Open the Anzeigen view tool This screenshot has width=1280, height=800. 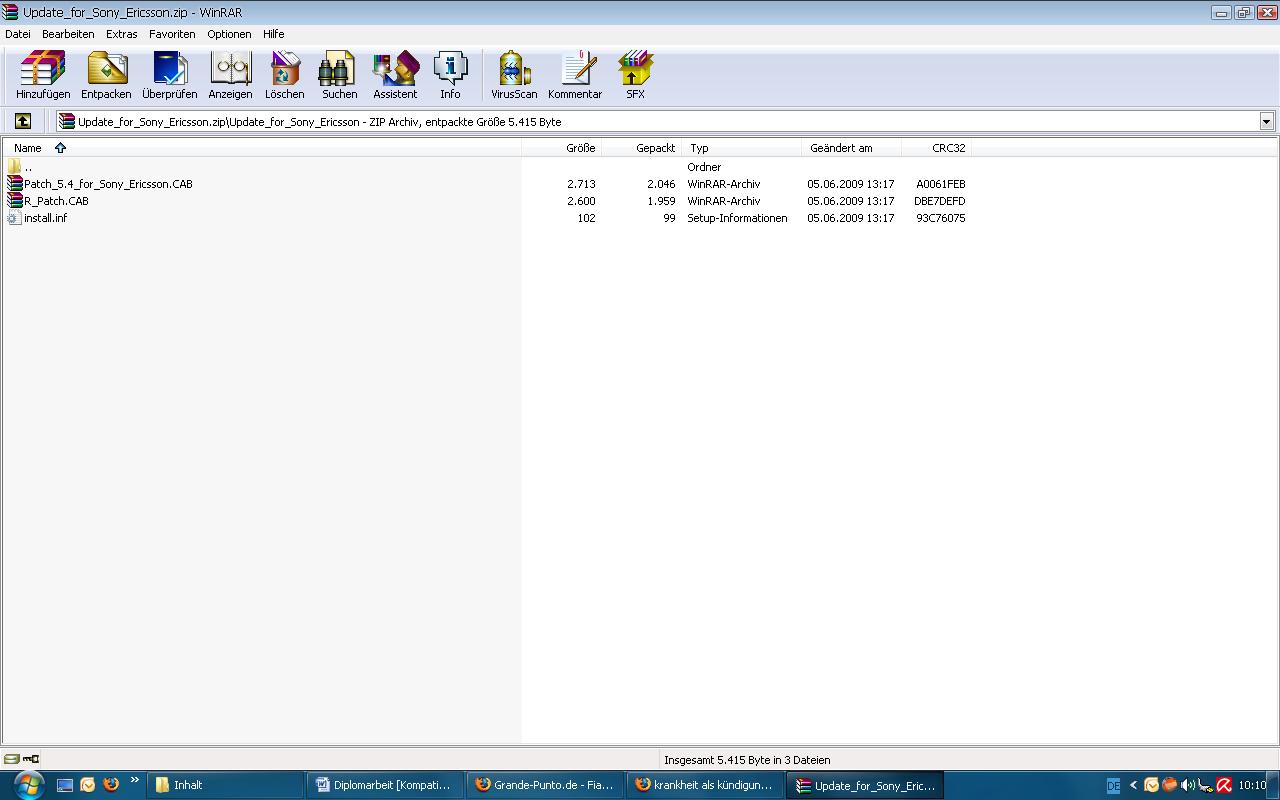tap(230, 76)
